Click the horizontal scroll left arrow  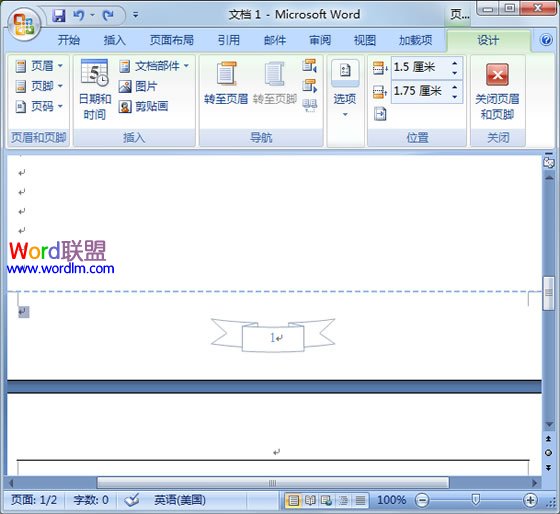11,483
